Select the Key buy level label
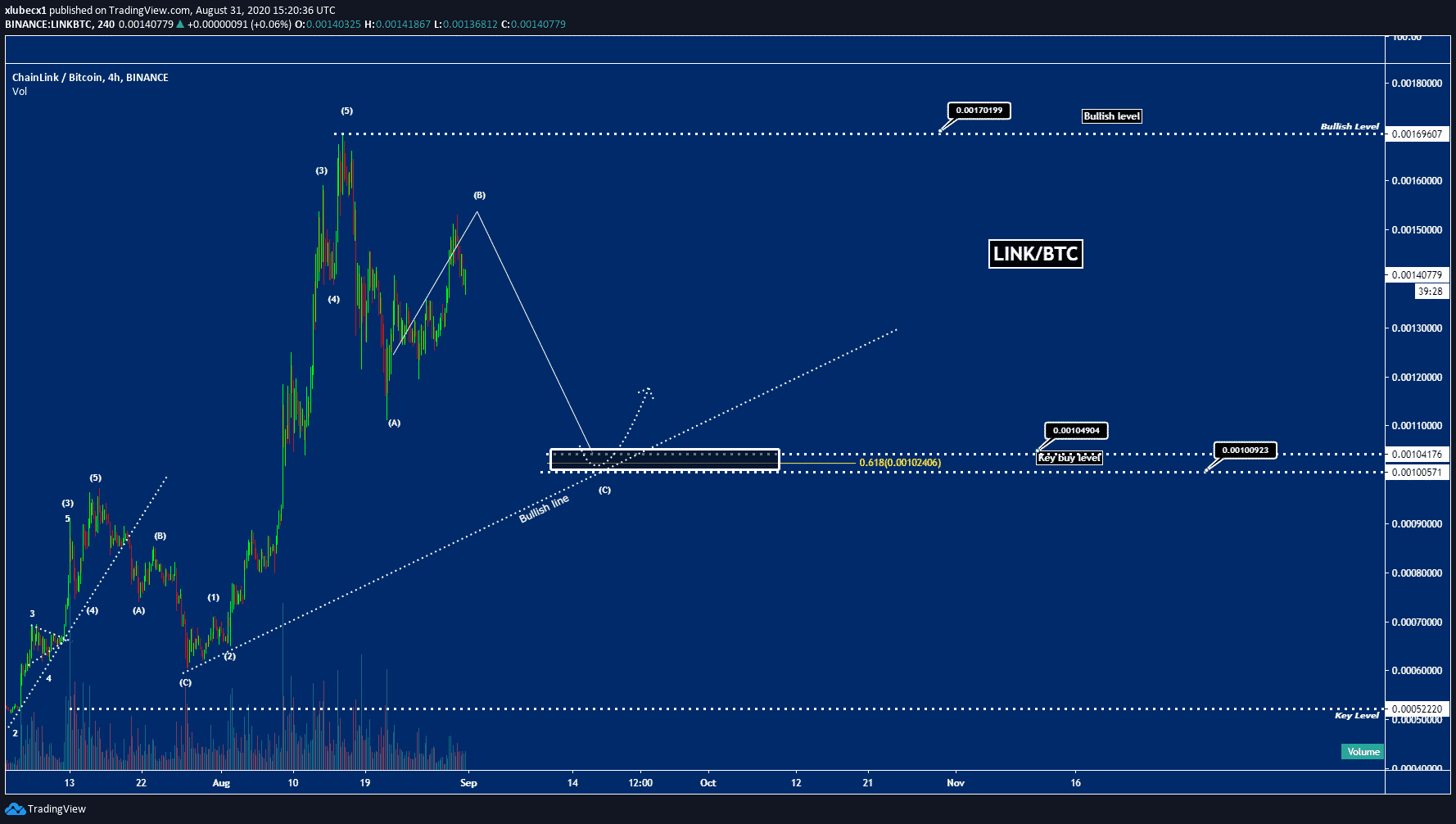This screenshot has width=1456, height=824. point(1069,458)
